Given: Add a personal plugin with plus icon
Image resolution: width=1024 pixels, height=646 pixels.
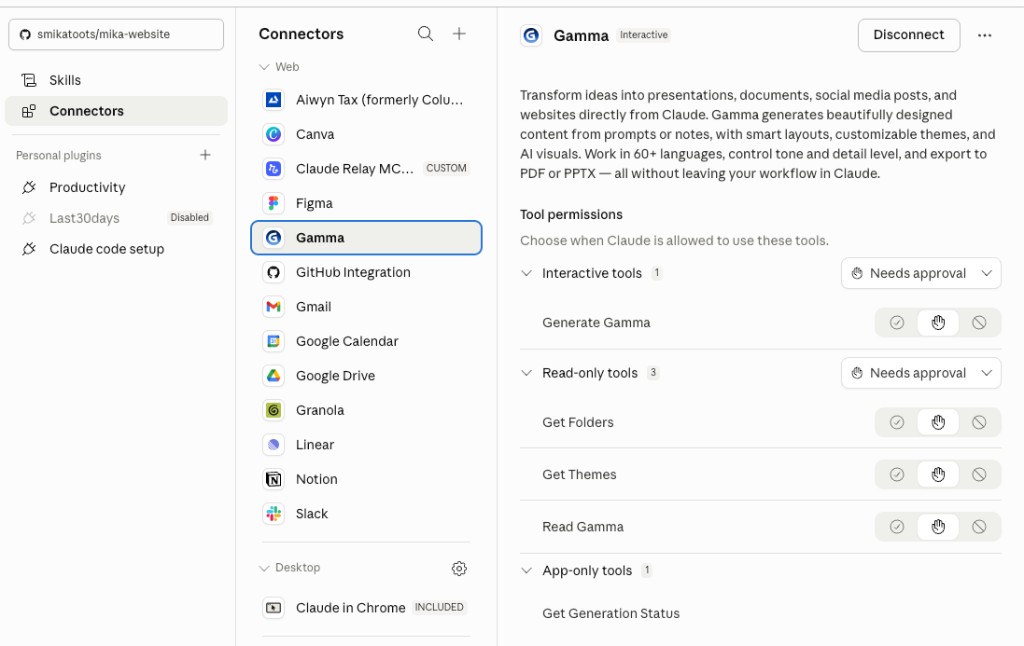Looking at the screenshot, I should tap(205, 155).
